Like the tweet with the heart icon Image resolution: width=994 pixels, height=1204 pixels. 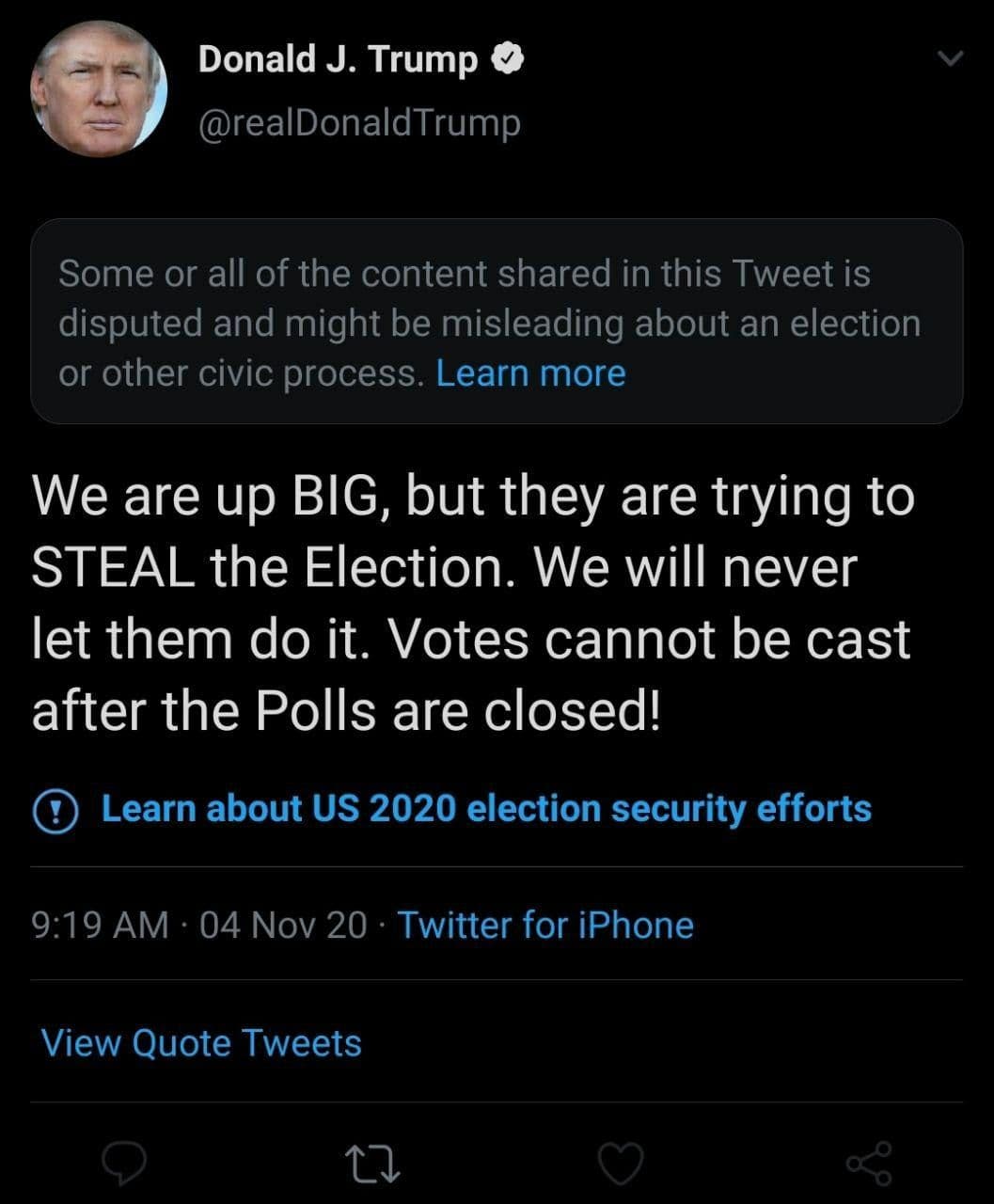pos(621,1164)
